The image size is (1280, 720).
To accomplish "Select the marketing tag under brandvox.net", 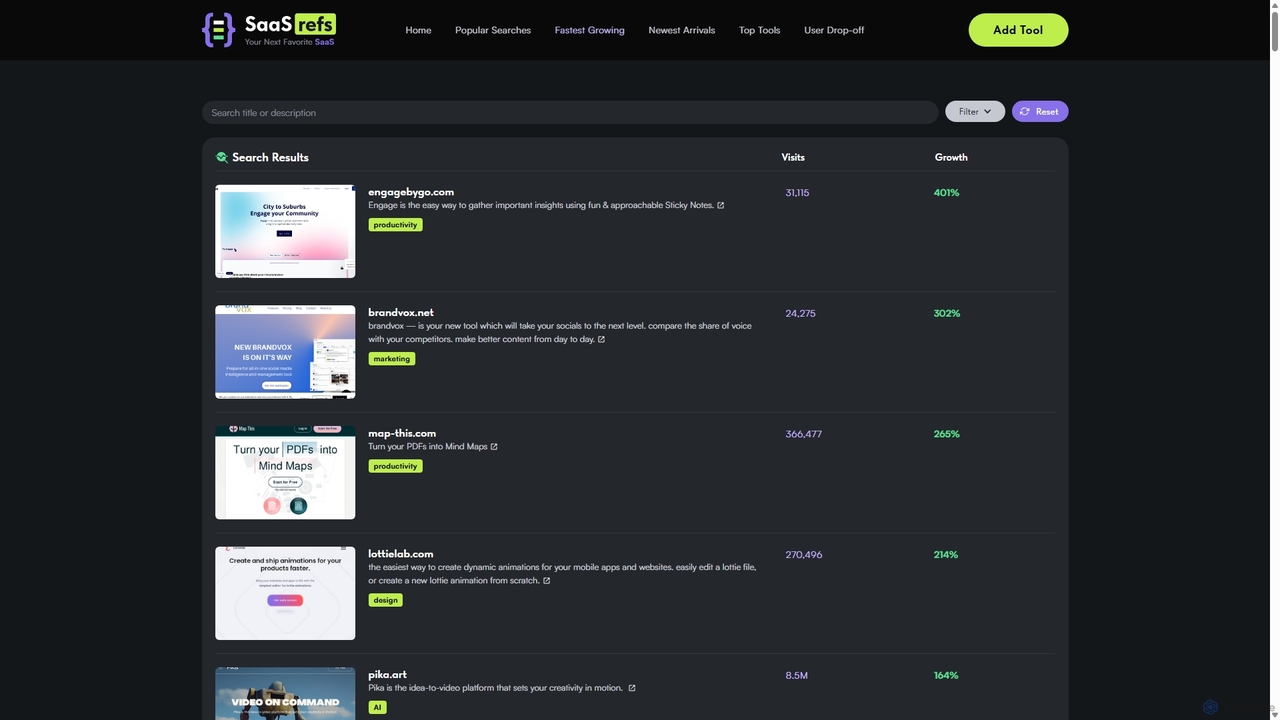I will coord(391,359).
